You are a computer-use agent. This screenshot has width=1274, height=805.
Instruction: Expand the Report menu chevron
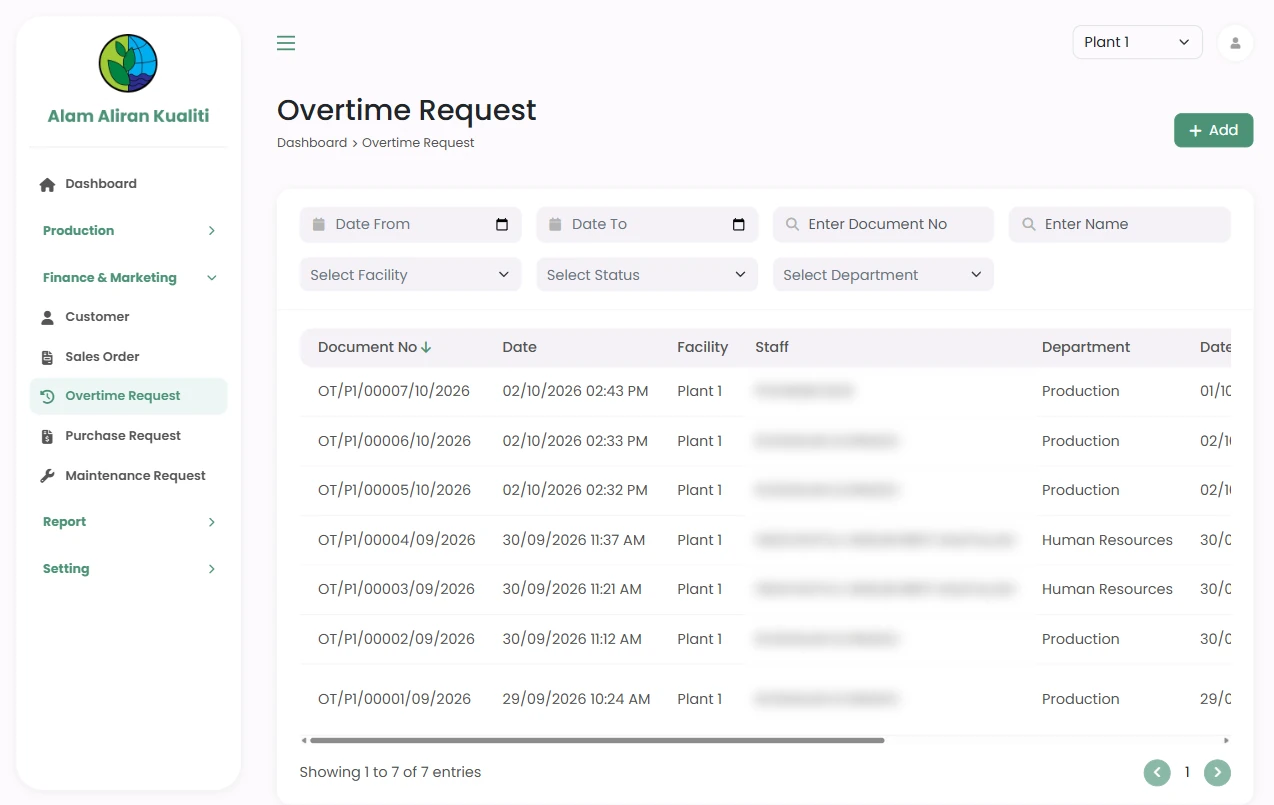click(x=211, y=522)
